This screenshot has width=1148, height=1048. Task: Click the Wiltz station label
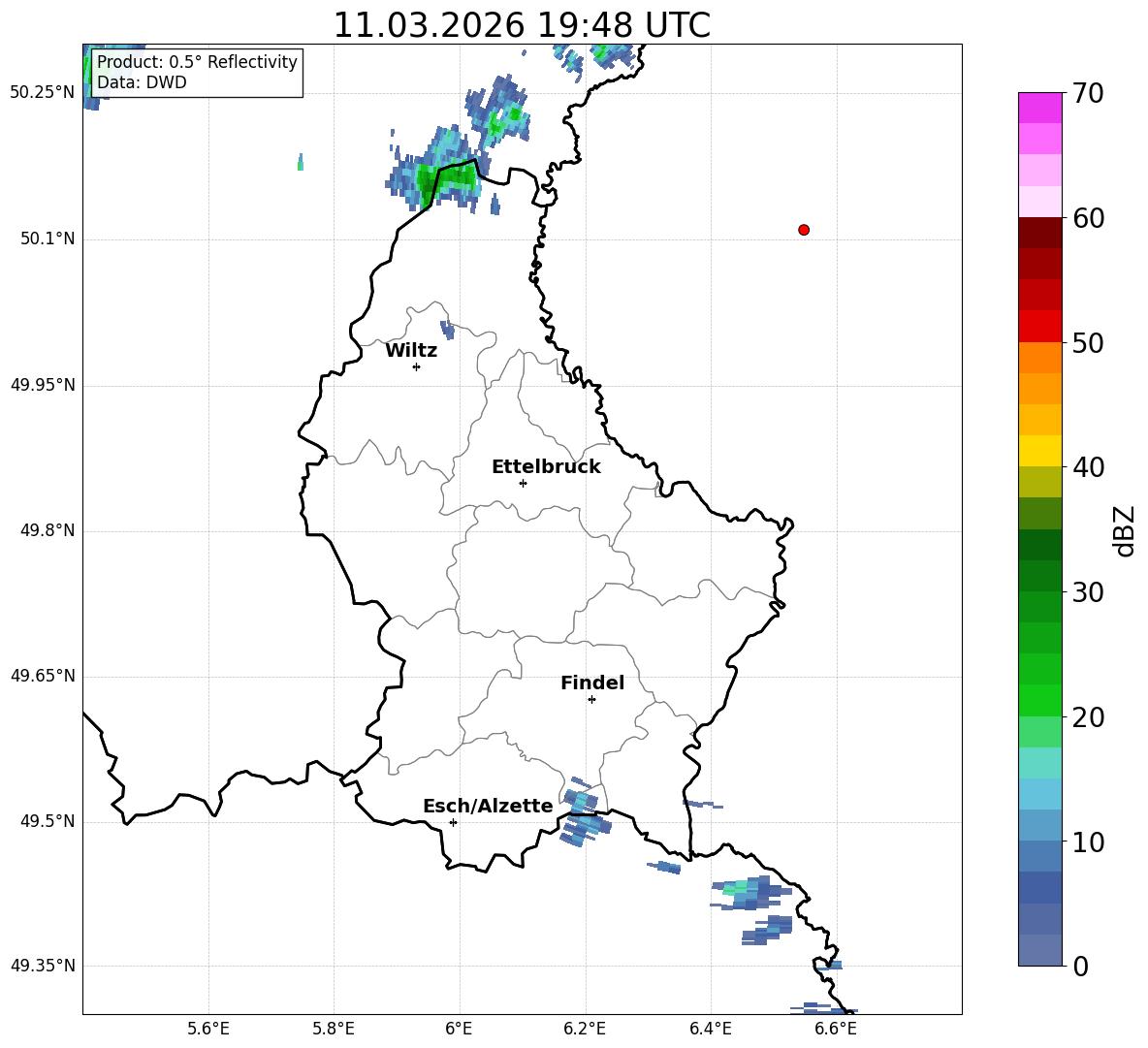click(x=411, y=351)
